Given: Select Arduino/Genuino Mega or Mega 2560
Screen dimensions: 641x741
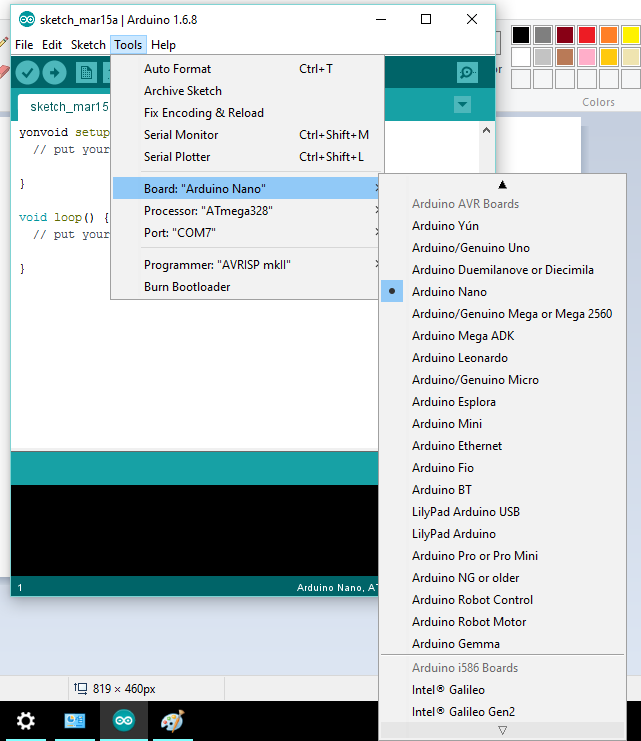Looking at the screenshot, I should [502, 314].
